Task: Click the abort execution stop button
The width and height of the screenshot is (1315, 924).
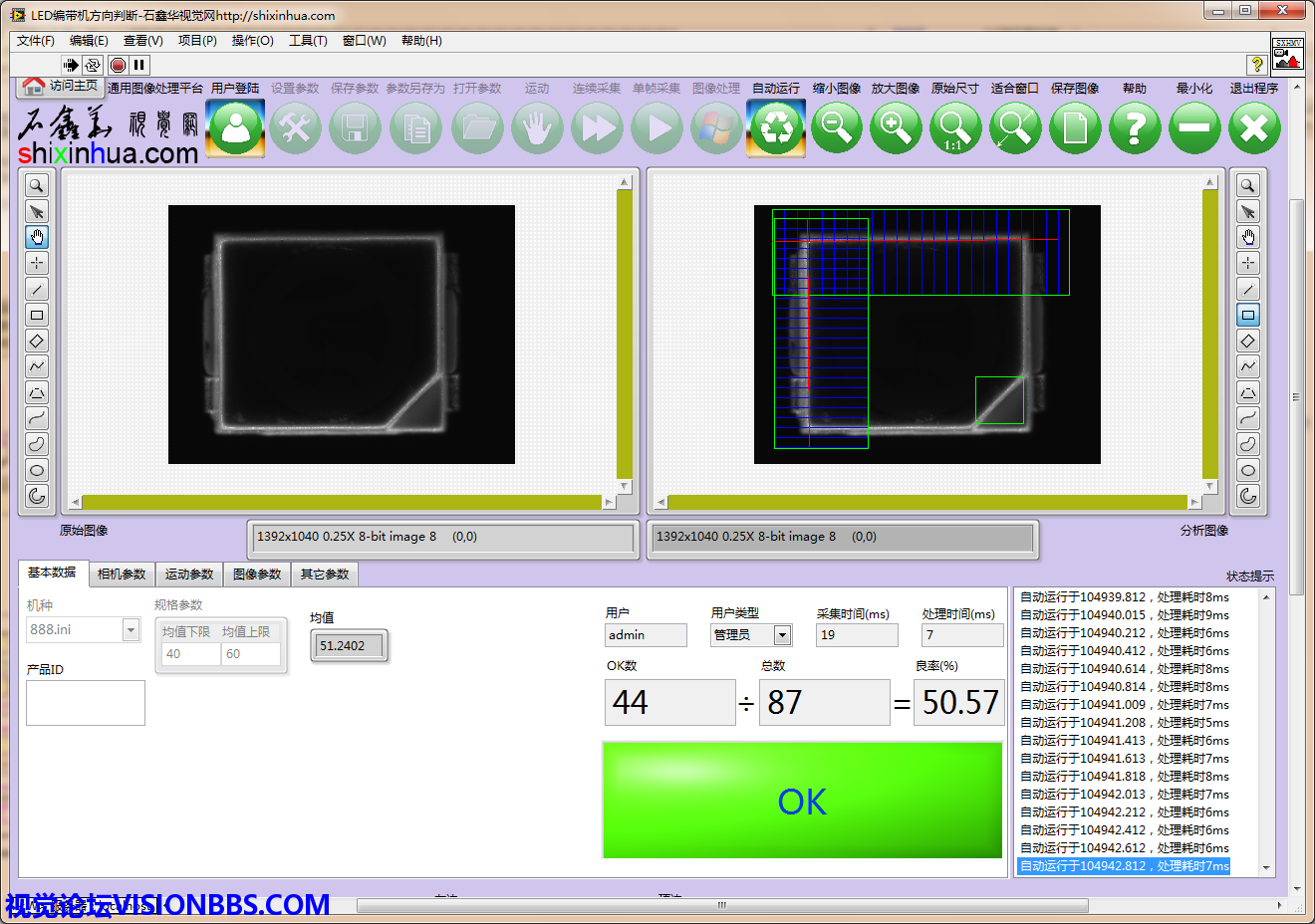Action: point(118,65)
